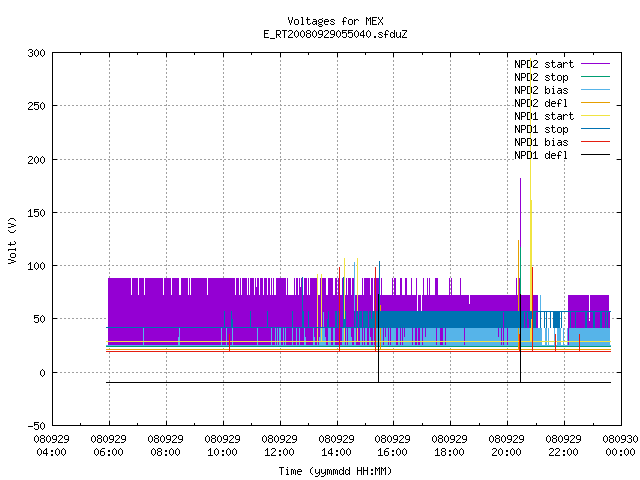640x480 pixels.
Task: Click the black NPD1 defl line at -10 V
Action: coord(358,382)
